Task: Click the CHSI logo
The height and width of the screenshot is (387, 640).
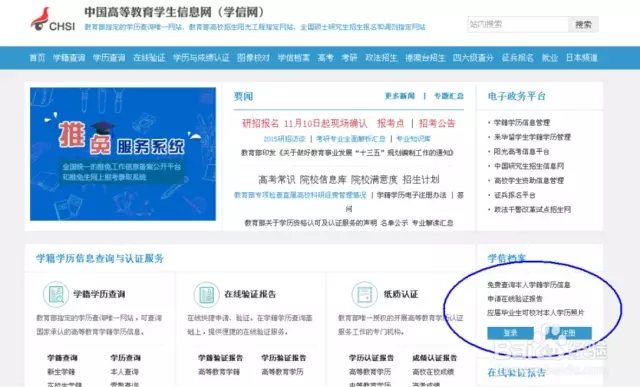Action: coord(53,19)
